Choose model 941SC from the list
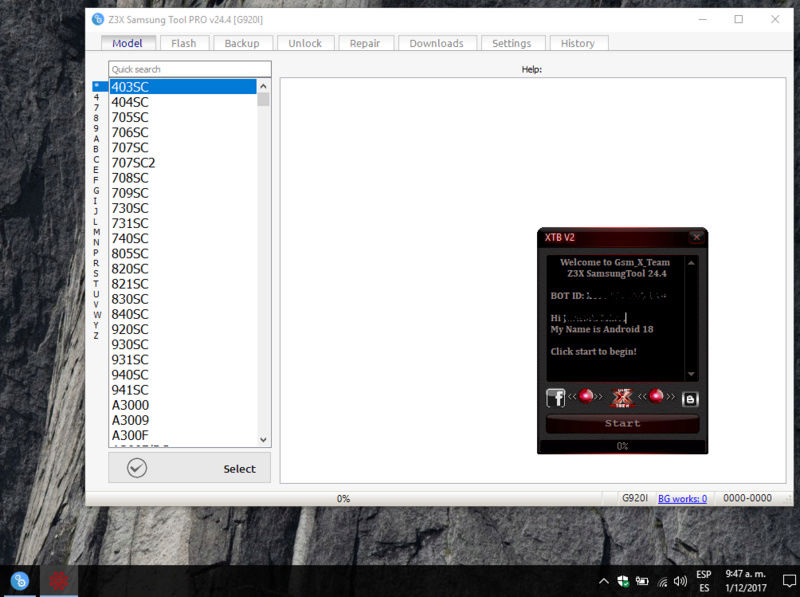The height and width of the screenshot is (597, 800). coord(183,390)
